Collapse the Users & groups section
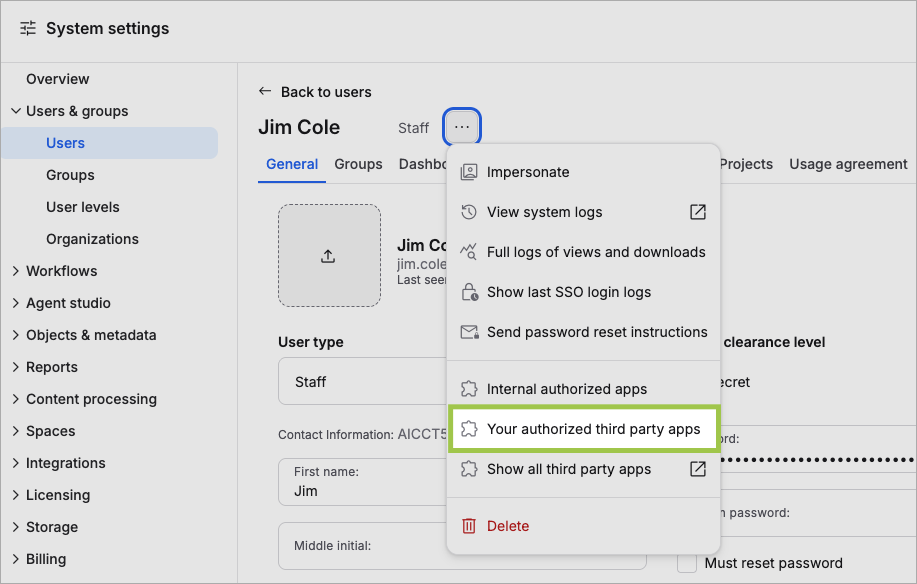 coord(16,111)
